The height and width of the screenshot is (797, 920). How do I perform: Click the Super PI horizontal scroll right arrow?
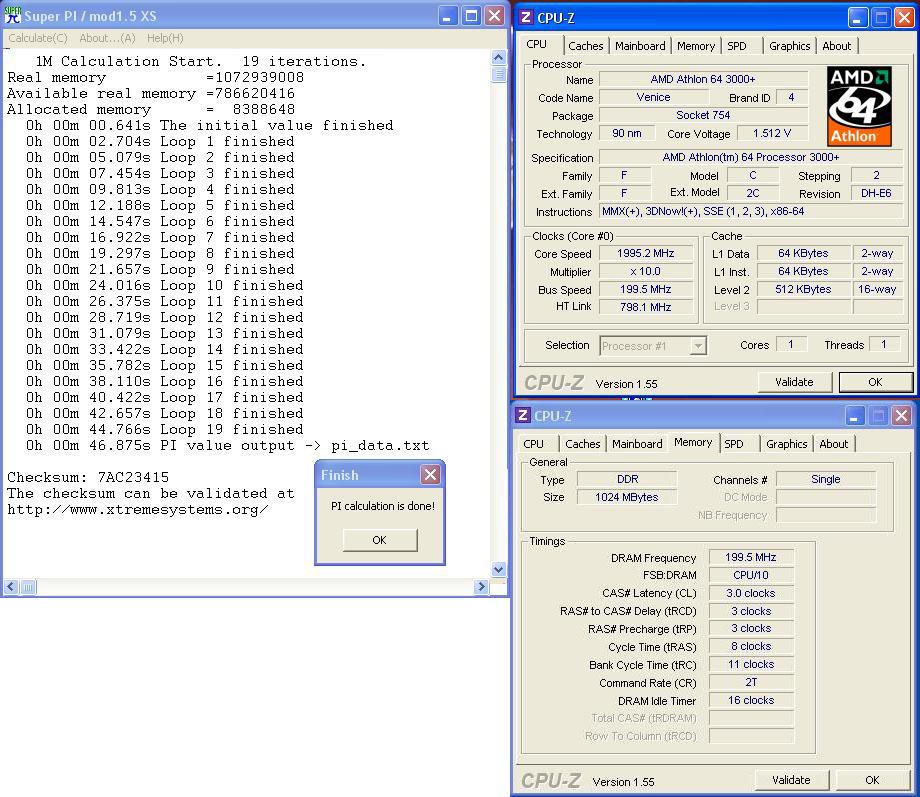point(482,586)
